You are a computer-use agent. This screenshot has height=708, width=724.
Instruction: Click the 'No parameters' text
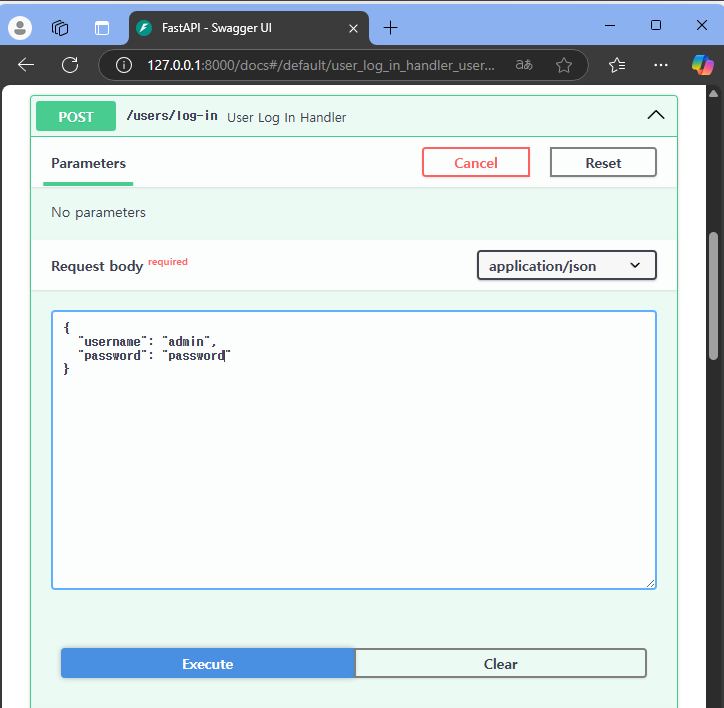(98, 212)
